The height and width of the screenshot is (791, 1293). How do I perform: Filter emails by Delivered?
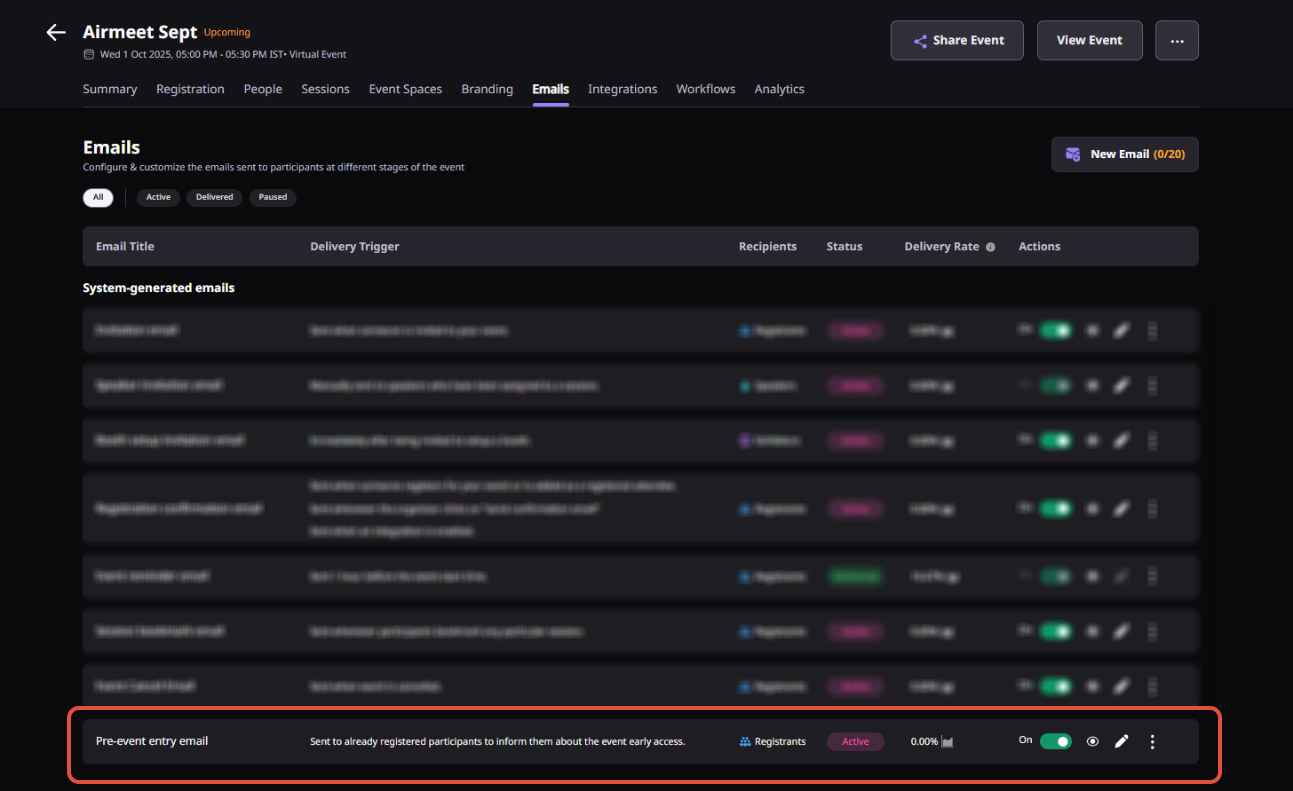point(214,197)
